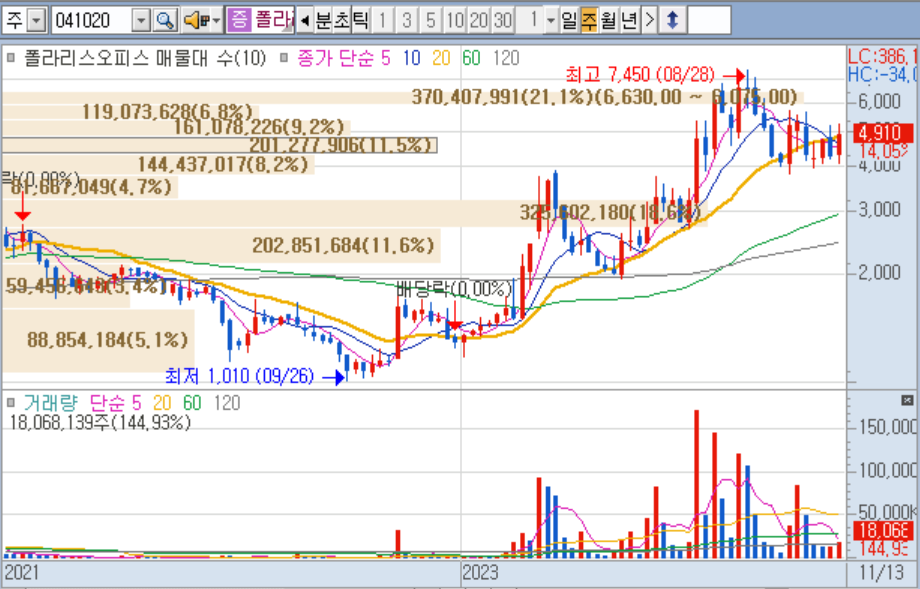Click the interval 30 button
Image resolution: width=920 pixels, height=589 pixels.
point(503,21)
